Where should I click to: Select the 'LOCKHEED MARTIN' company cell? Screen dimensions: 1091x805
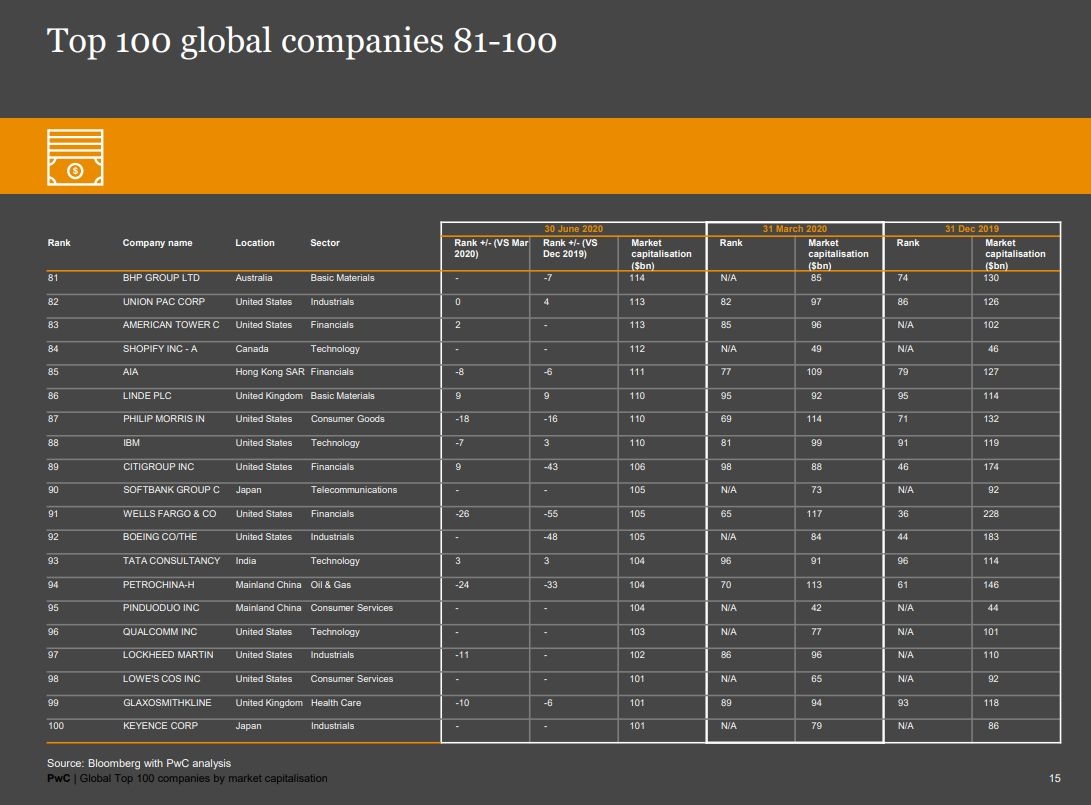(x=168, y=655)
